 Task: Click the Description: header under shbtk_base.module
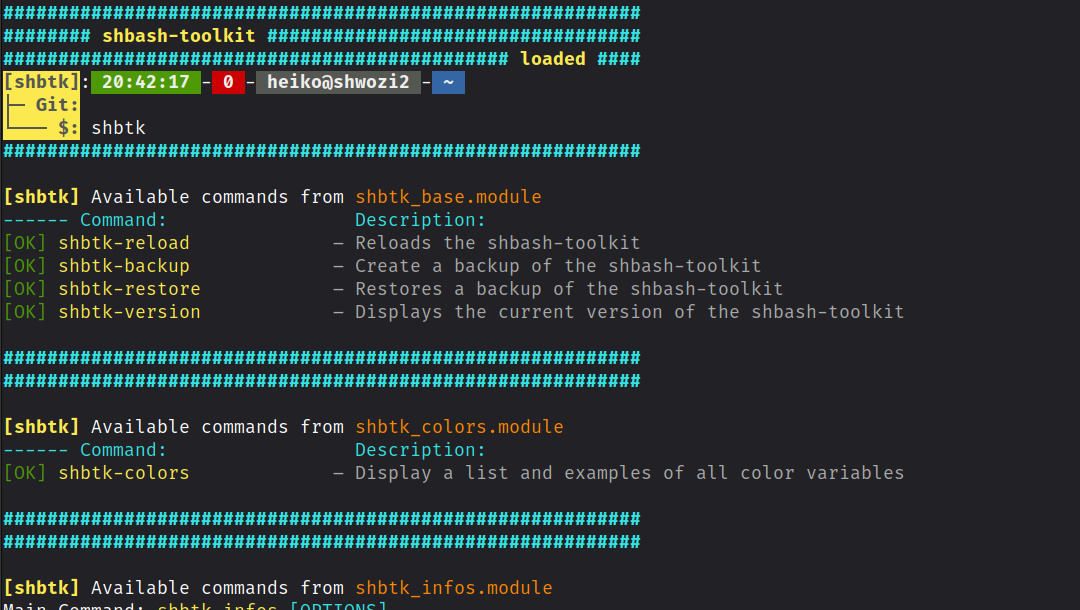pyautogui.click(x=420, y=220)
